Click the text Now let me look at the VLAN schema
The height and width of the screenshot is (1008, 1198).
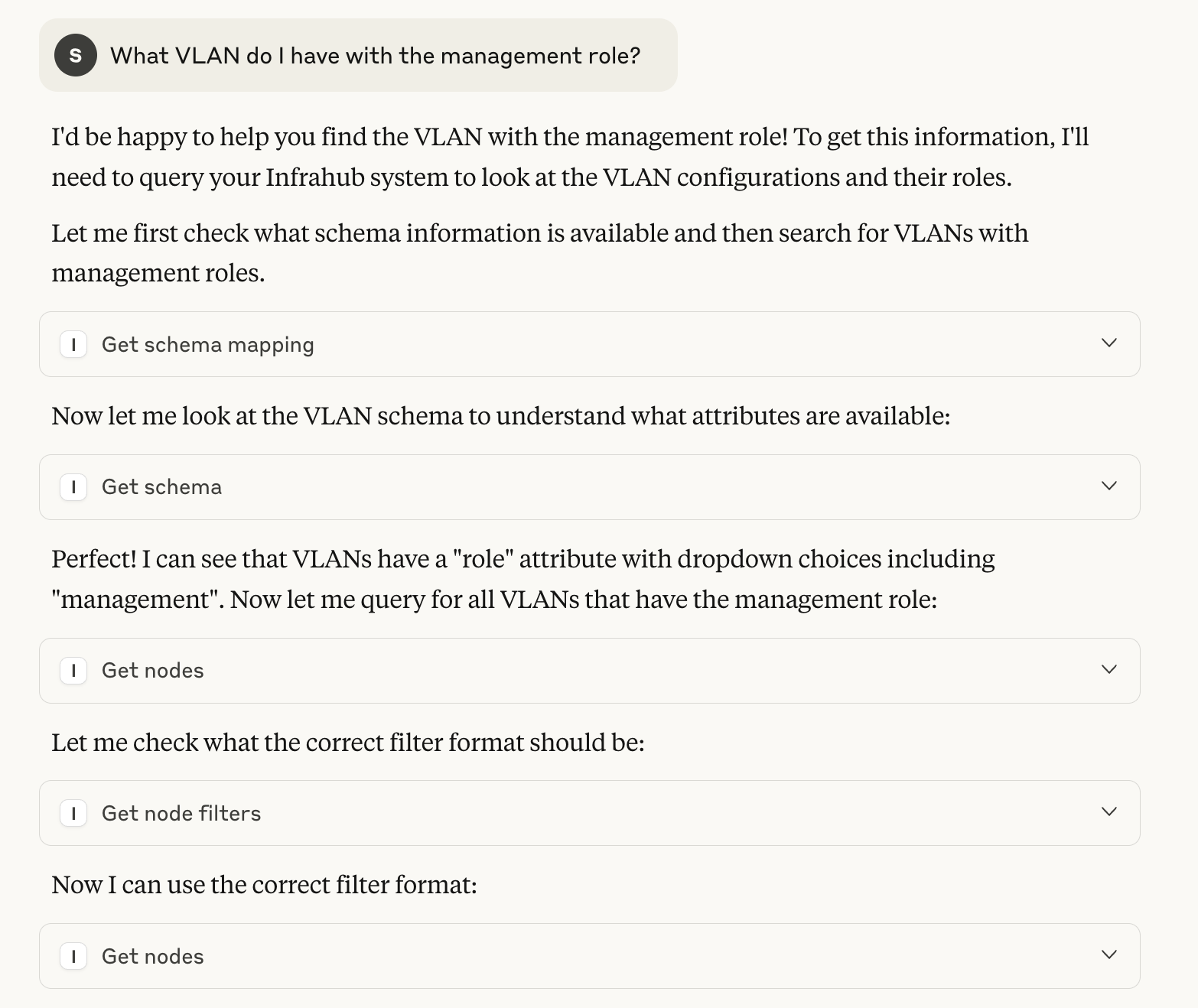(x=500, y=416)
